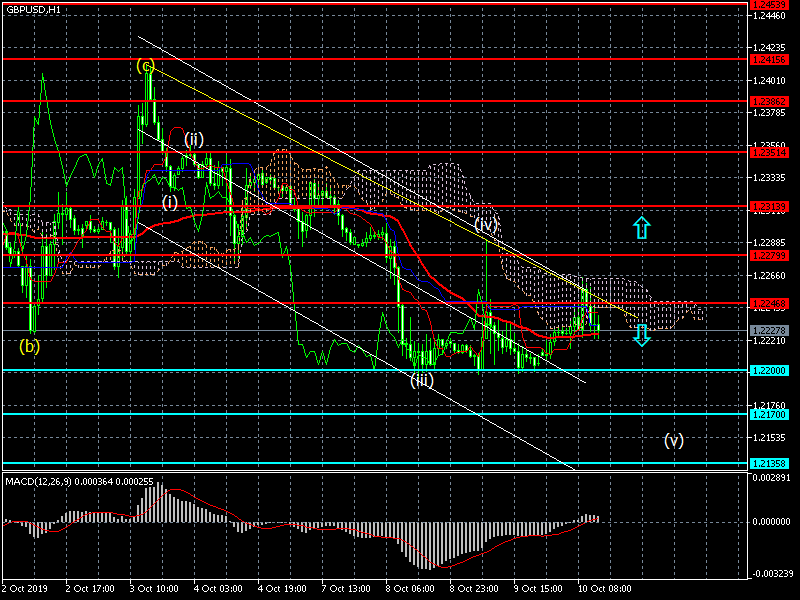Image resolution: width=800 pixels, height=600 pixels.
Task: Click the current price 1.22278 label
Action: [769, 331]
